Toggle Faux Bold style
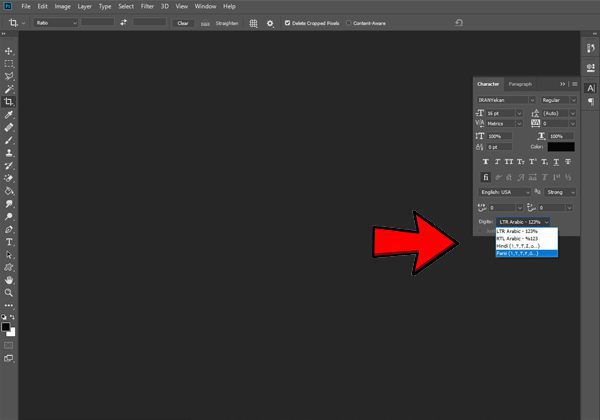 click(x=486, y=162)
